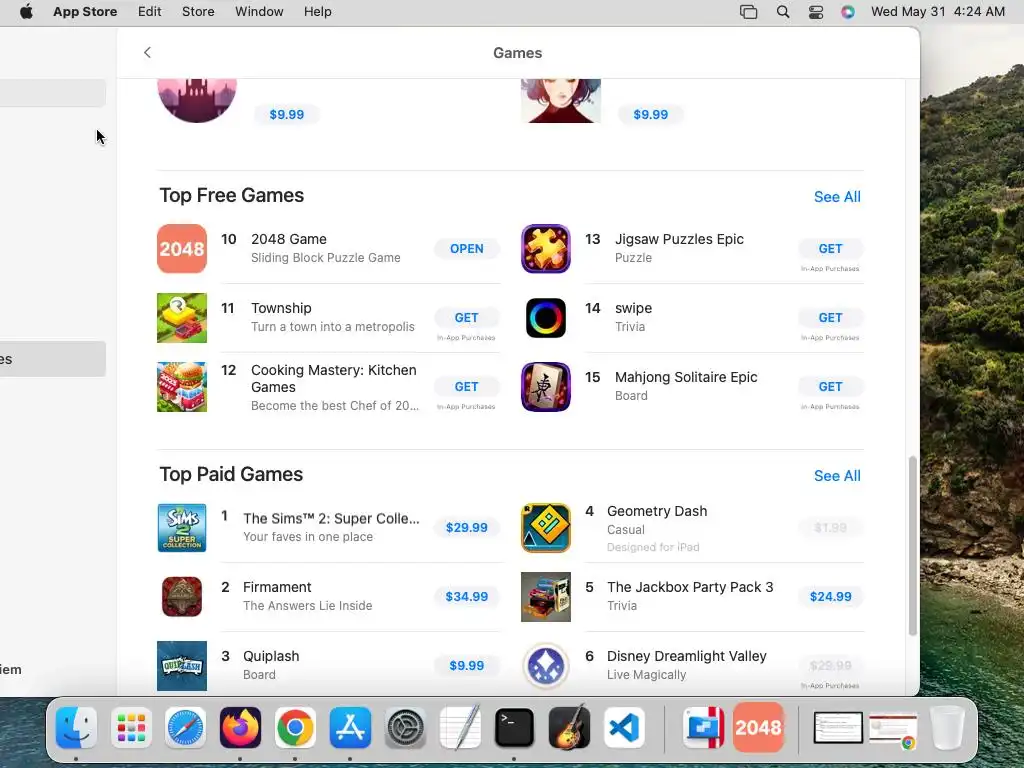1024x768 pixels.
Task: Open the installed 2048 Game
Action: point(466,248)
